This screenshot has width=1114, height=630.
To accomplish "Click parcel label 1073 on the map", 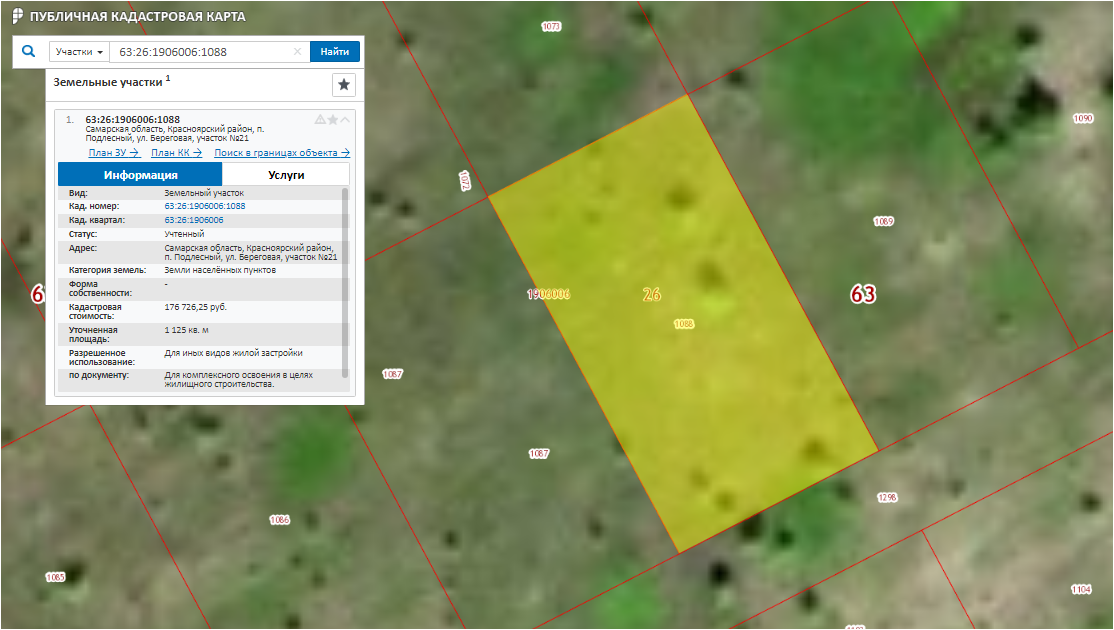I will click(x=551, y=26).
